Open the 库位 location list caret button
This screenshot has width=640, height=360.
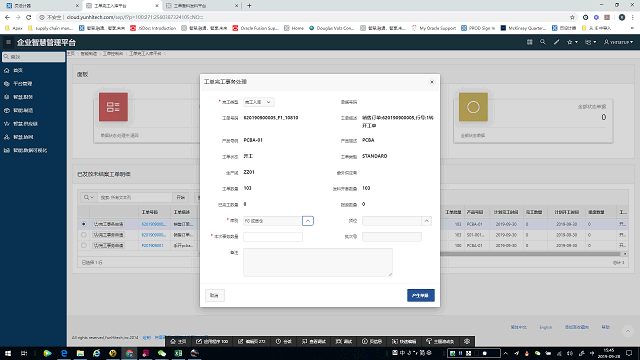(427, 221)
